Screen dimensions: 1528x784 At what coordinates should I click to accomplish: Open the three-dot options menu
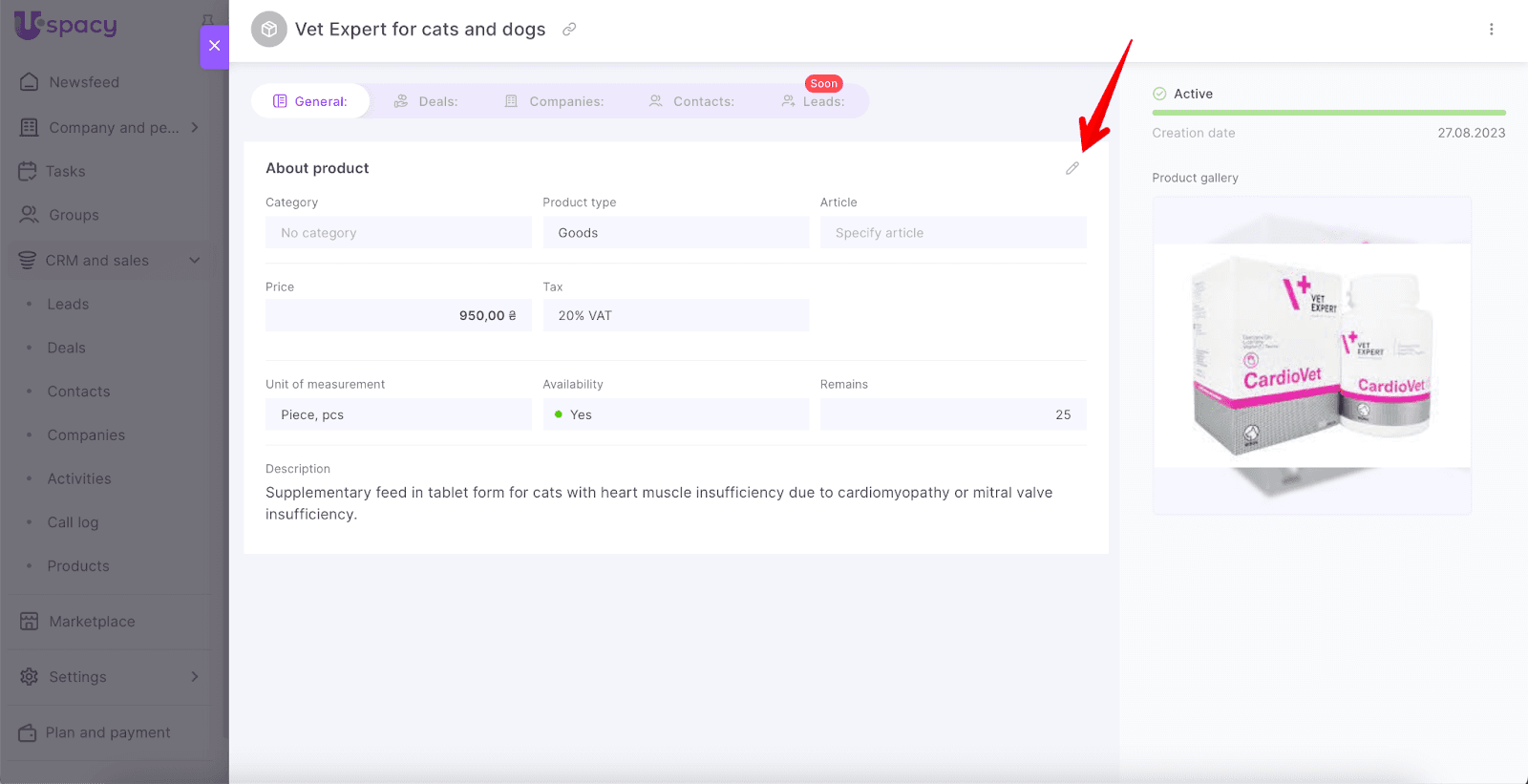click(1491, 30)
